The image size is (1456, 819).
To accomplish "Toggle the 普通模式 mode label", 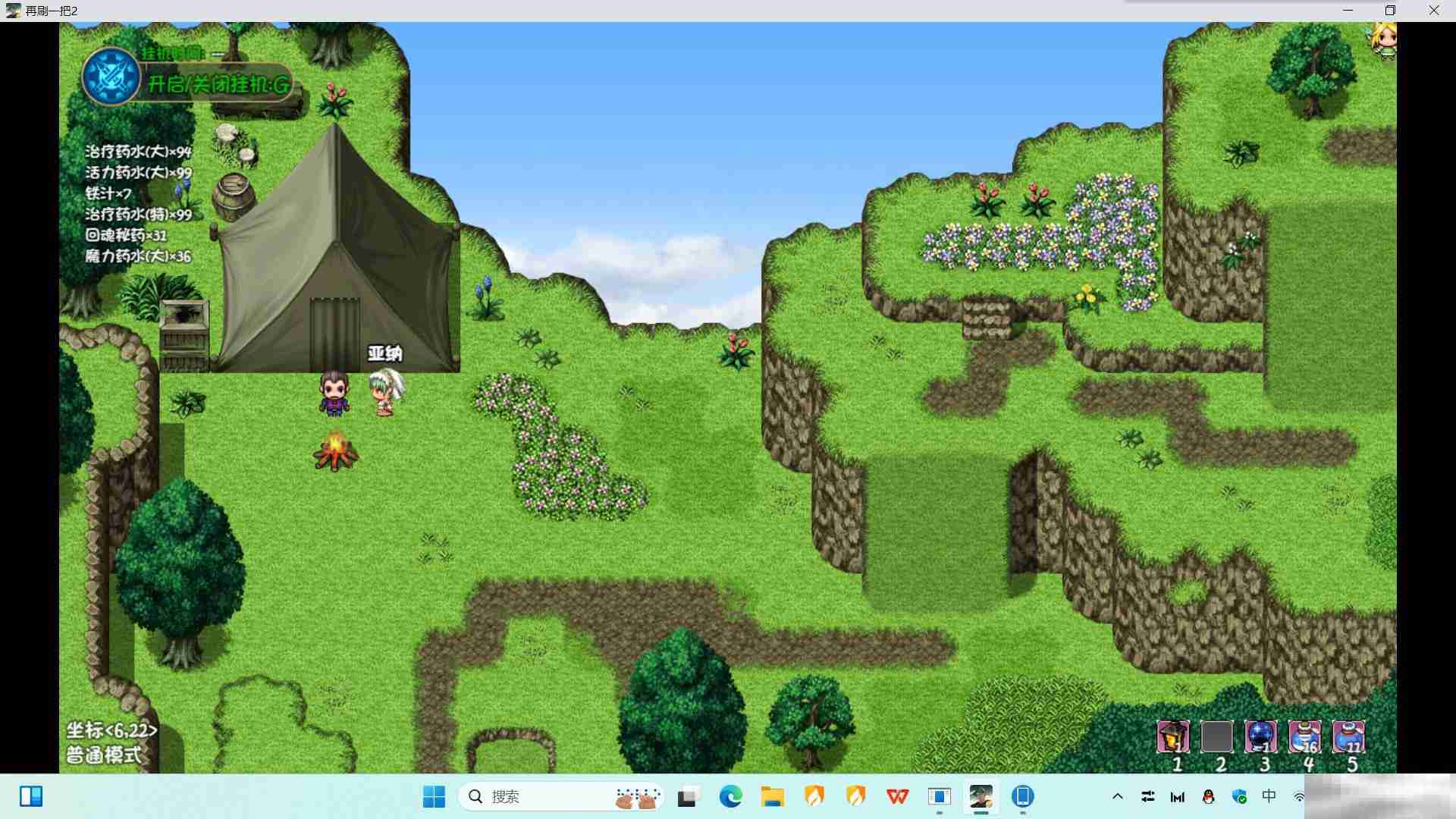I will [104, 755].
